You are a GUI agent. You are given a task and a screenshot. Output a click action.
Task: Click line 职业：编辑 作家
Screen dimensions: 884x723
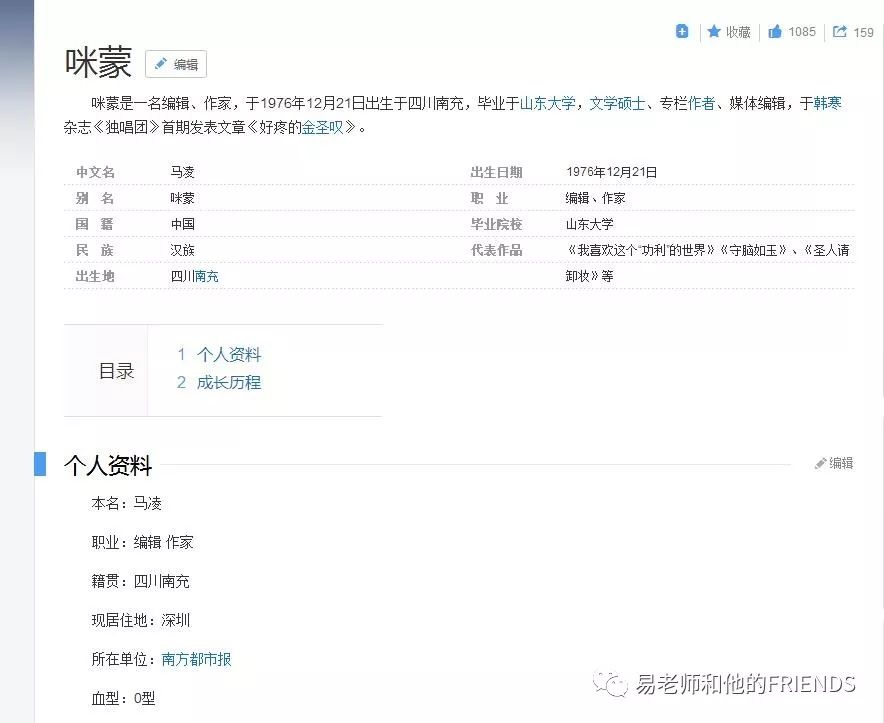142,542
